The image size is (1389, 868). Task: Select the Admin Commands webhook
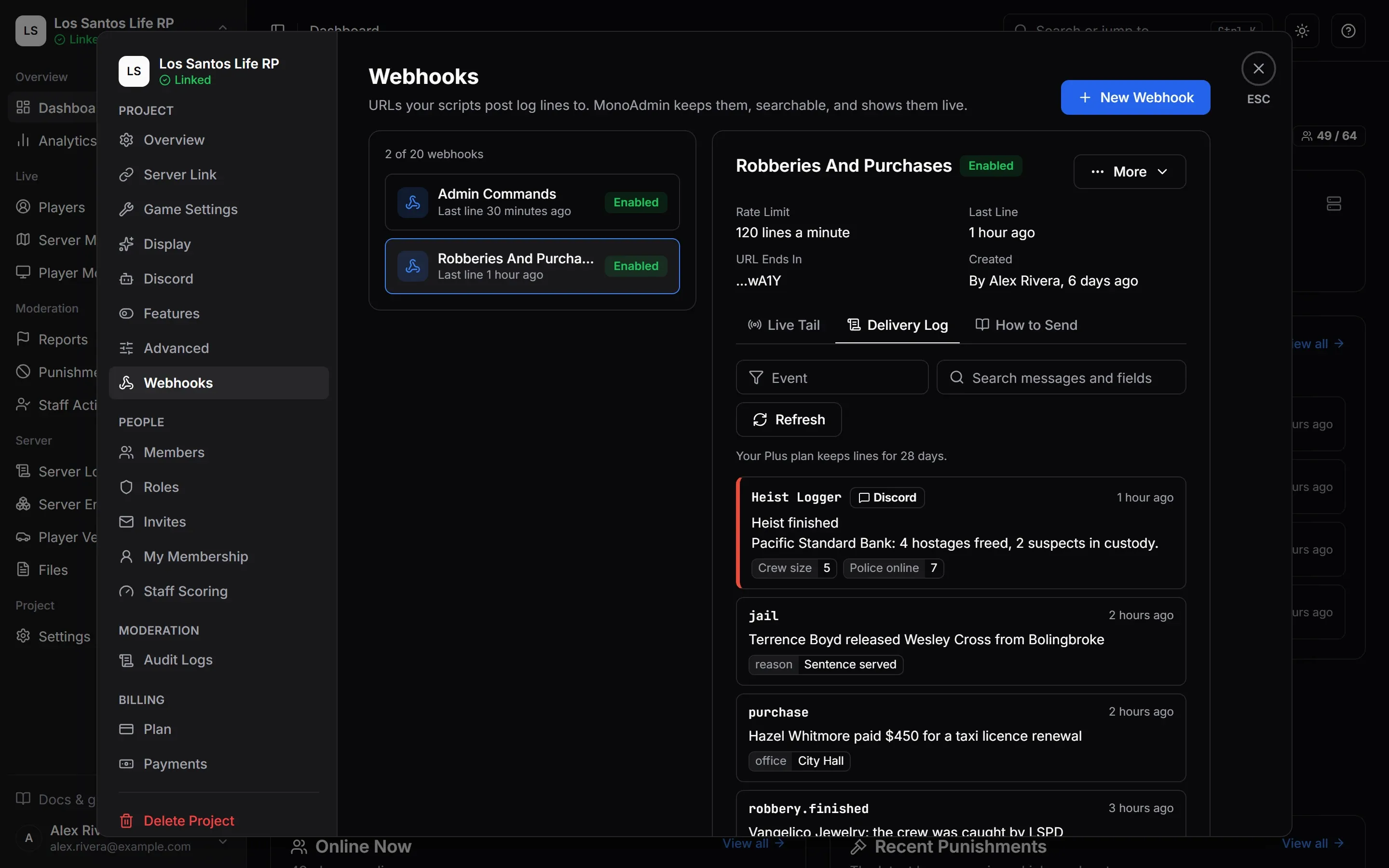coord(532,202)
